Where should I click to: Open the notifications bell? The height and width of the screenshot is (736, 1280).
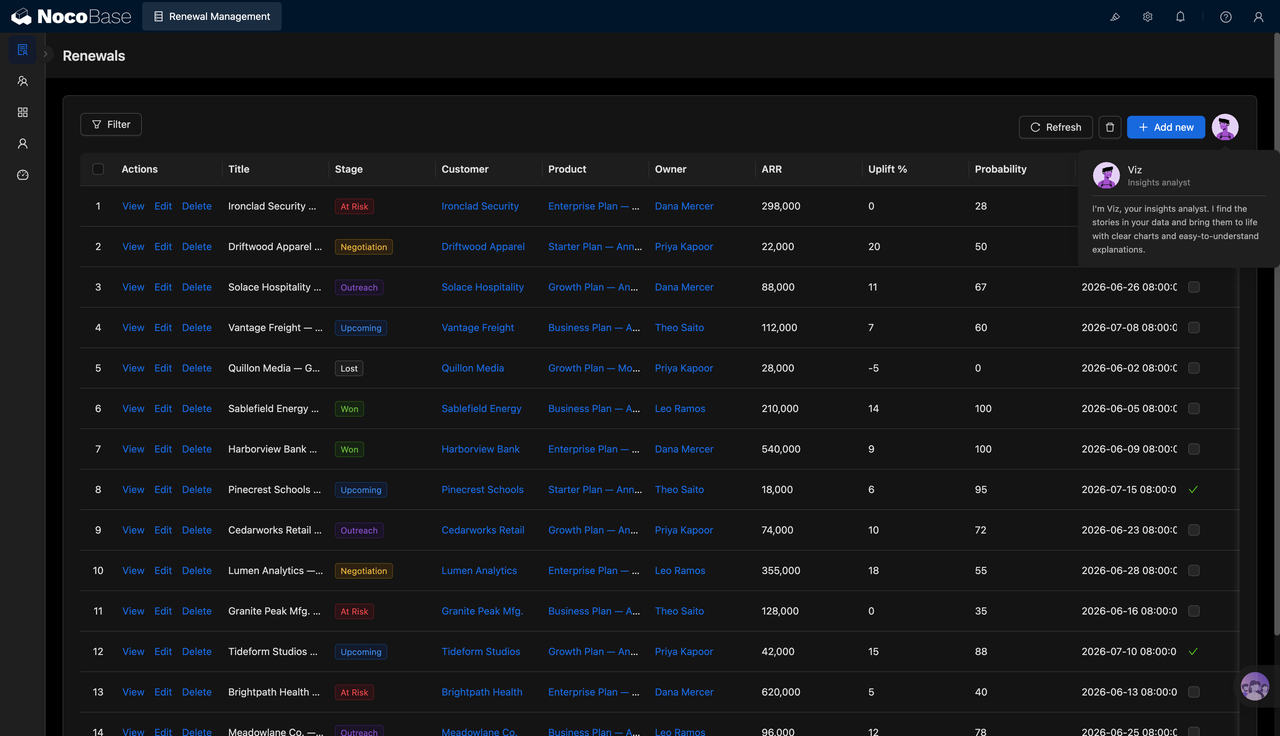(1180, 17)
